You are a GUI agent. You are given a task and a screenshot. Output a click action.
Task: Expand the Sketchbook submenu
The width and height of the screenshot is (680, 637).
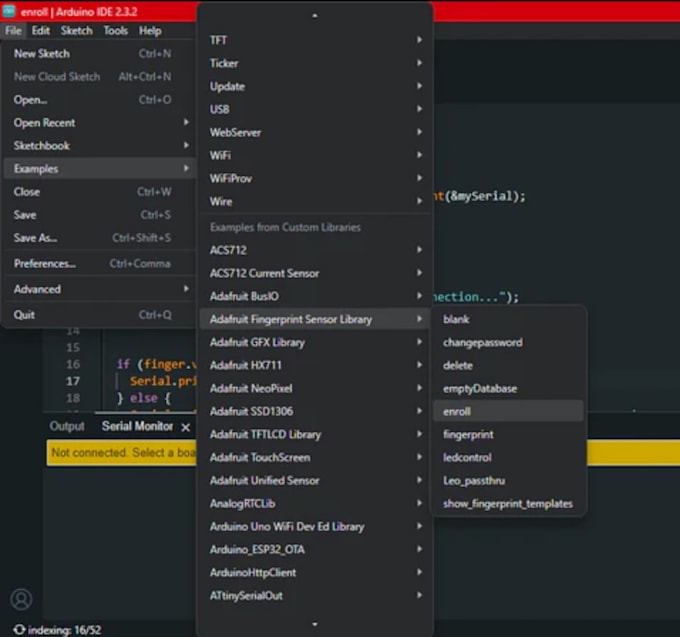(x=99, y=146)
